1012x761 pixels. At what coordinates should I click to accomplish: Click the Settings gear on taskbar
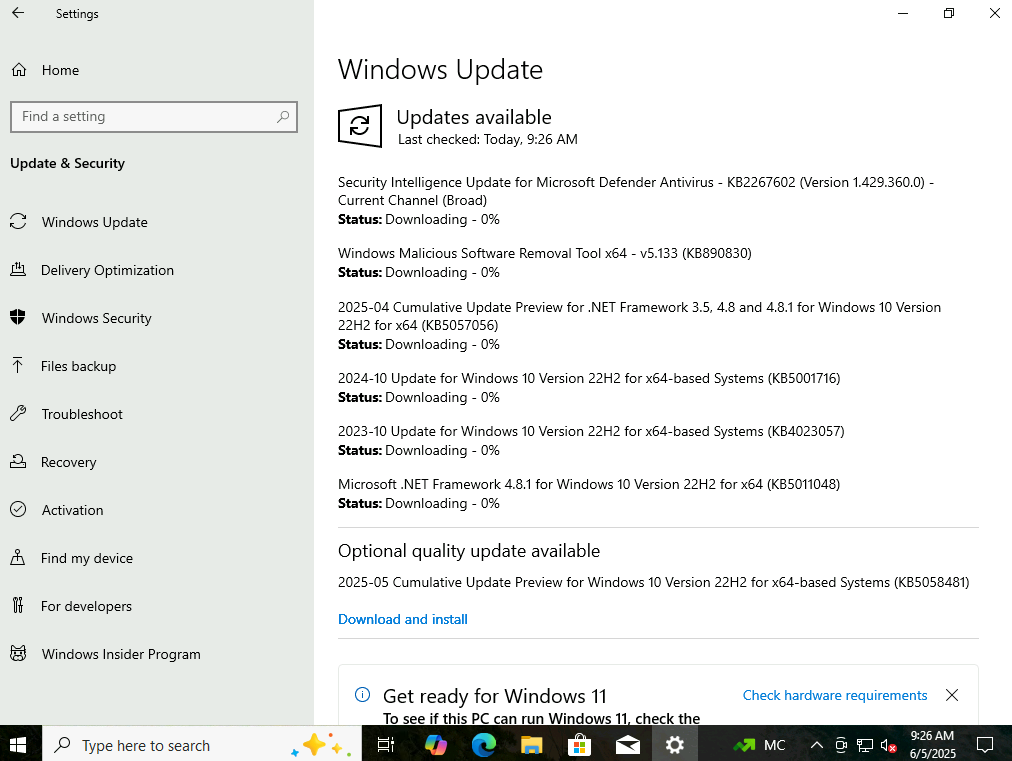click(675, 746)
